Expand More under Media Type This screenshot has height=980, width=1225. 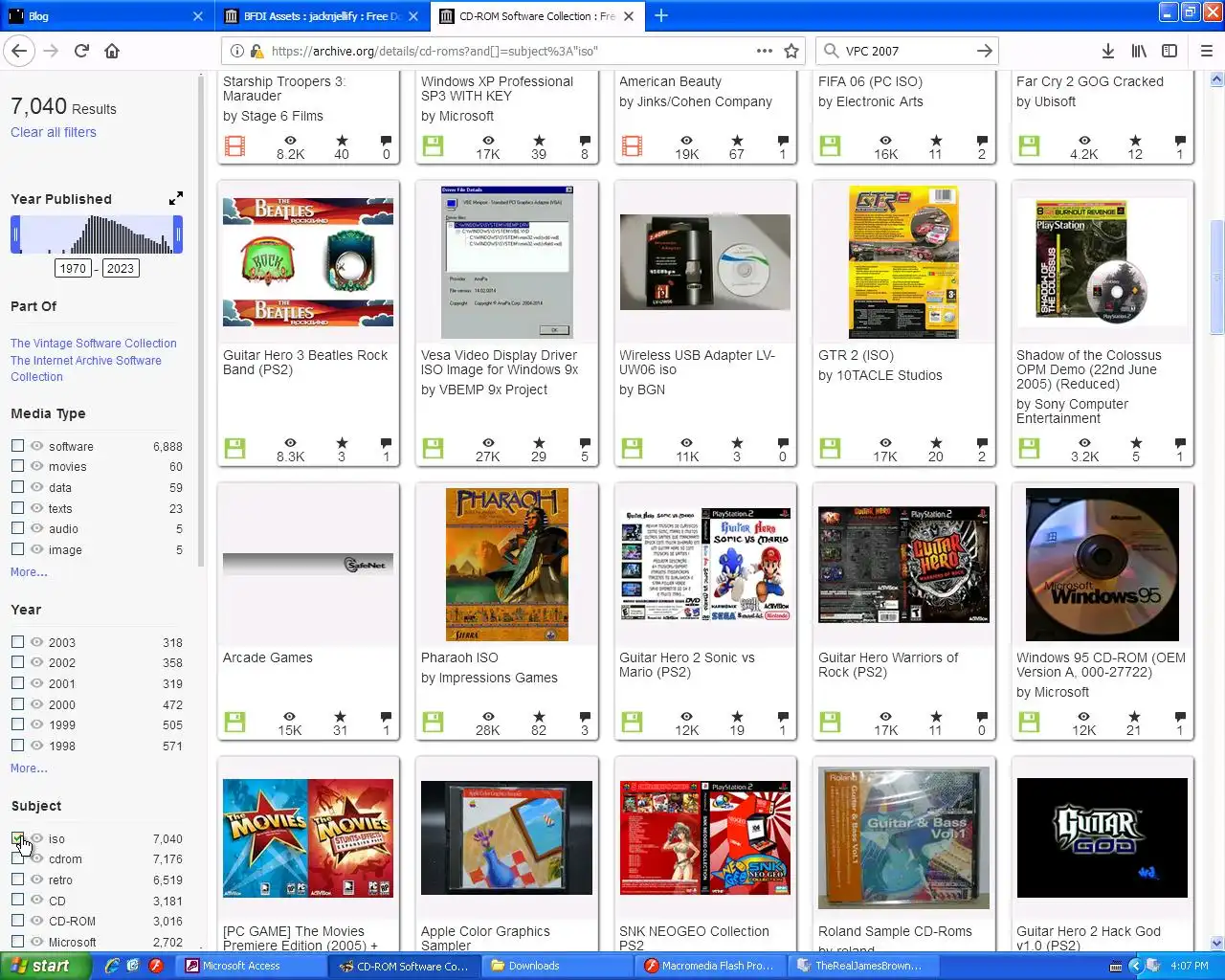[x=29, y=572]
